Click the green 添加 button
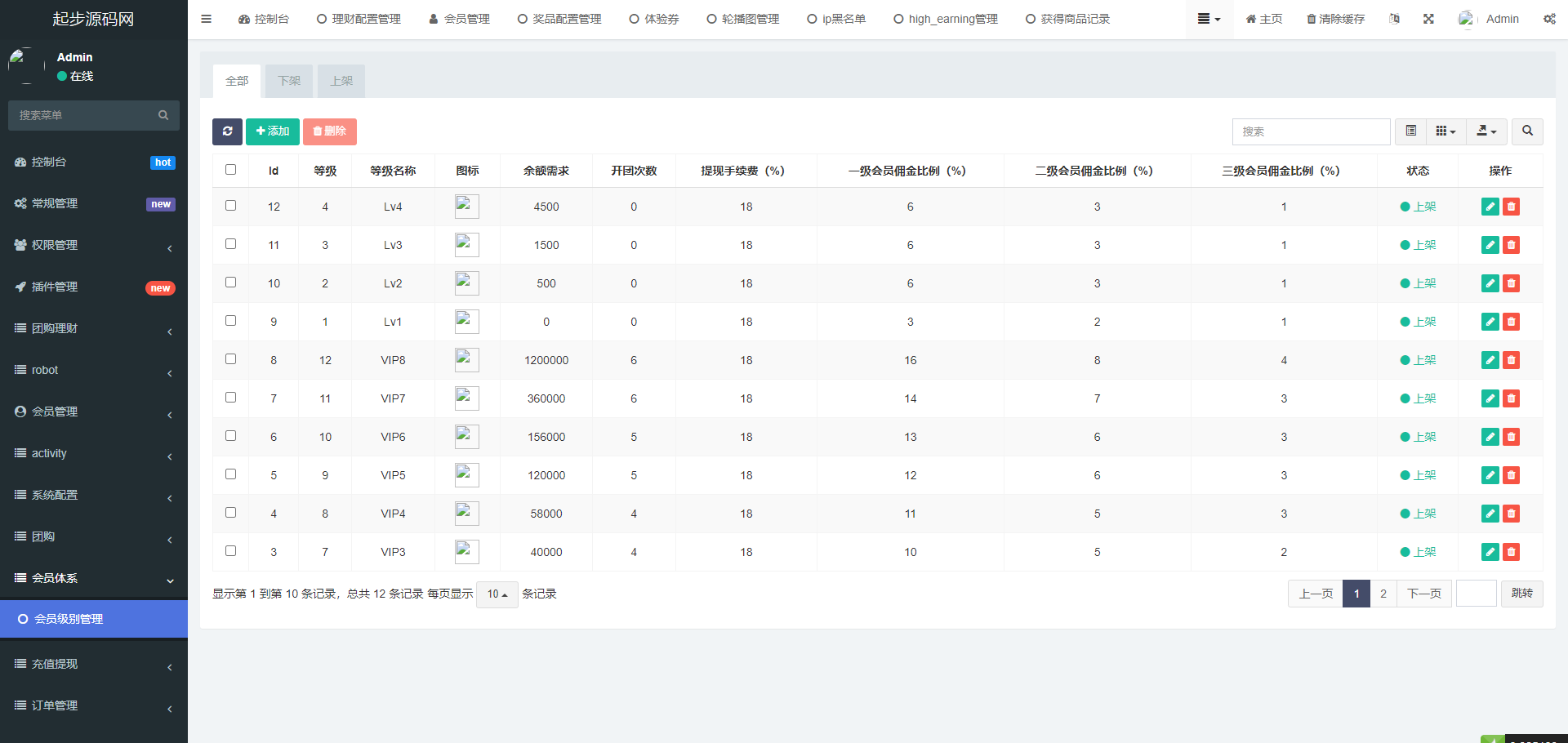This screenshot has width=1568, height=743. [x=273, y=131]
